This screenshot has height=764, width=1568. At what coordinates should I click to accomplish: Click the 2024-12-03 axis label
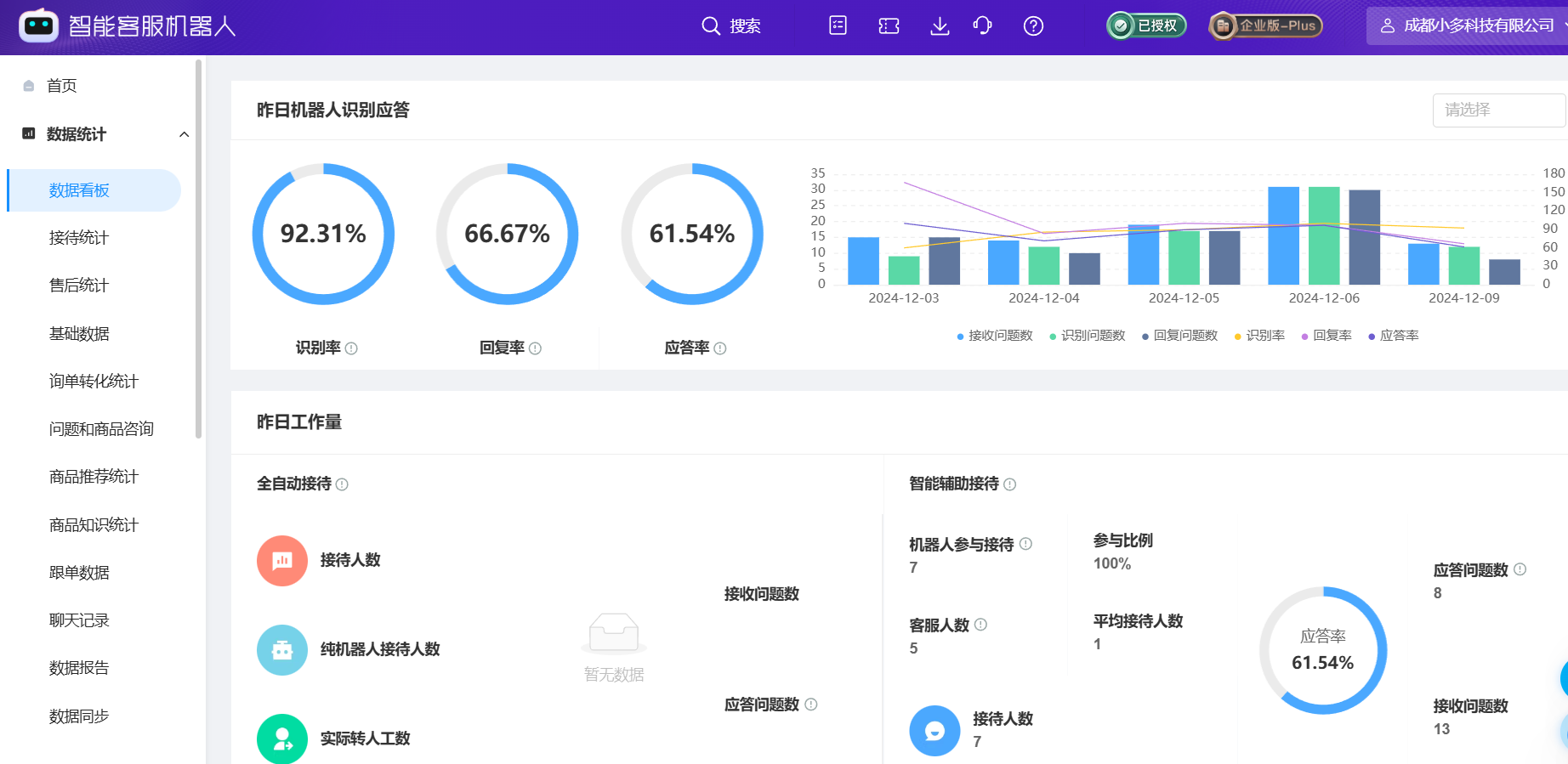(x=904, y=298)
